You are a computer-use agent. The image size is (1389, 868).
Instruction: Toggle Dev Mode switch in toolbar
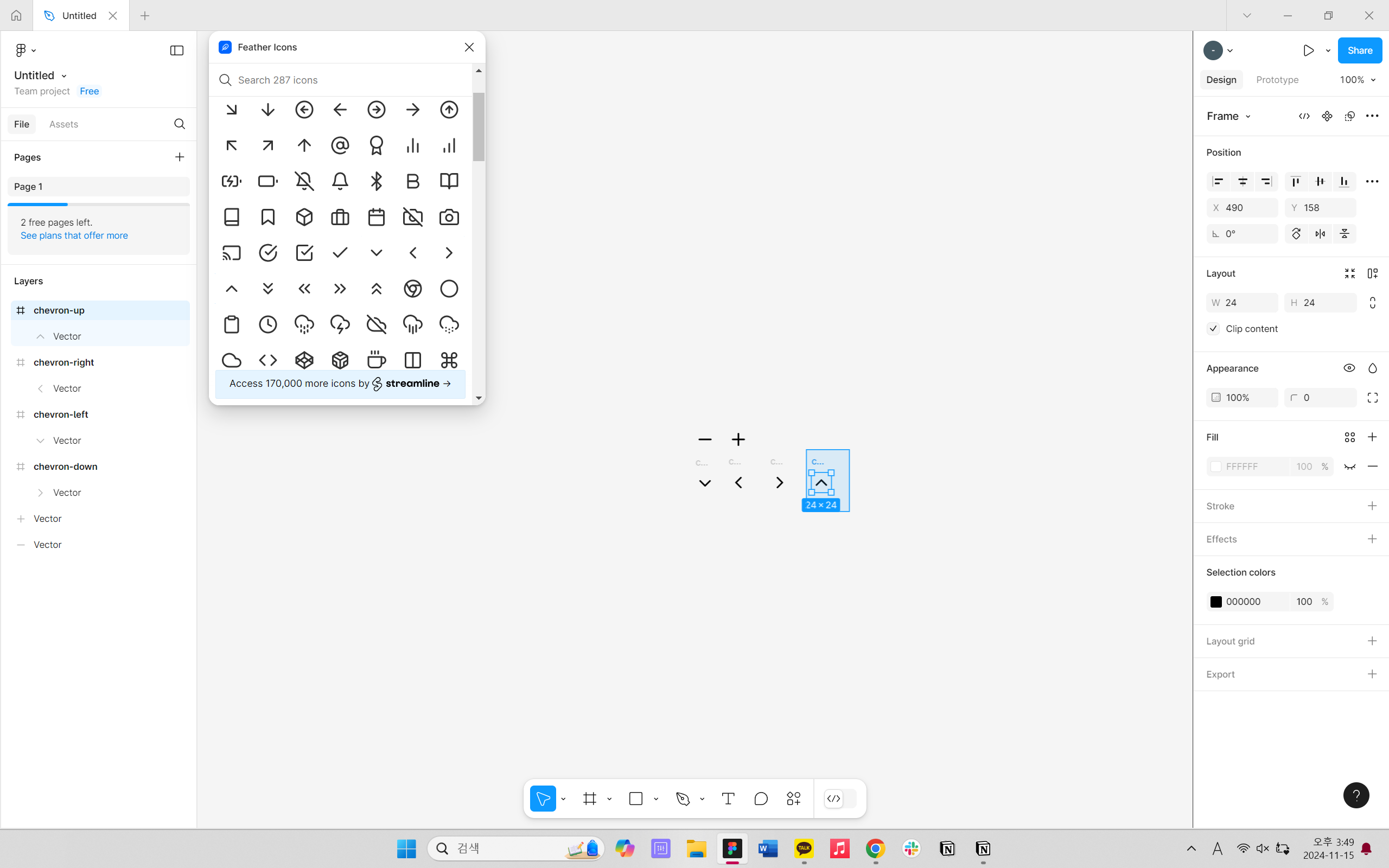(x=840, y=799)
